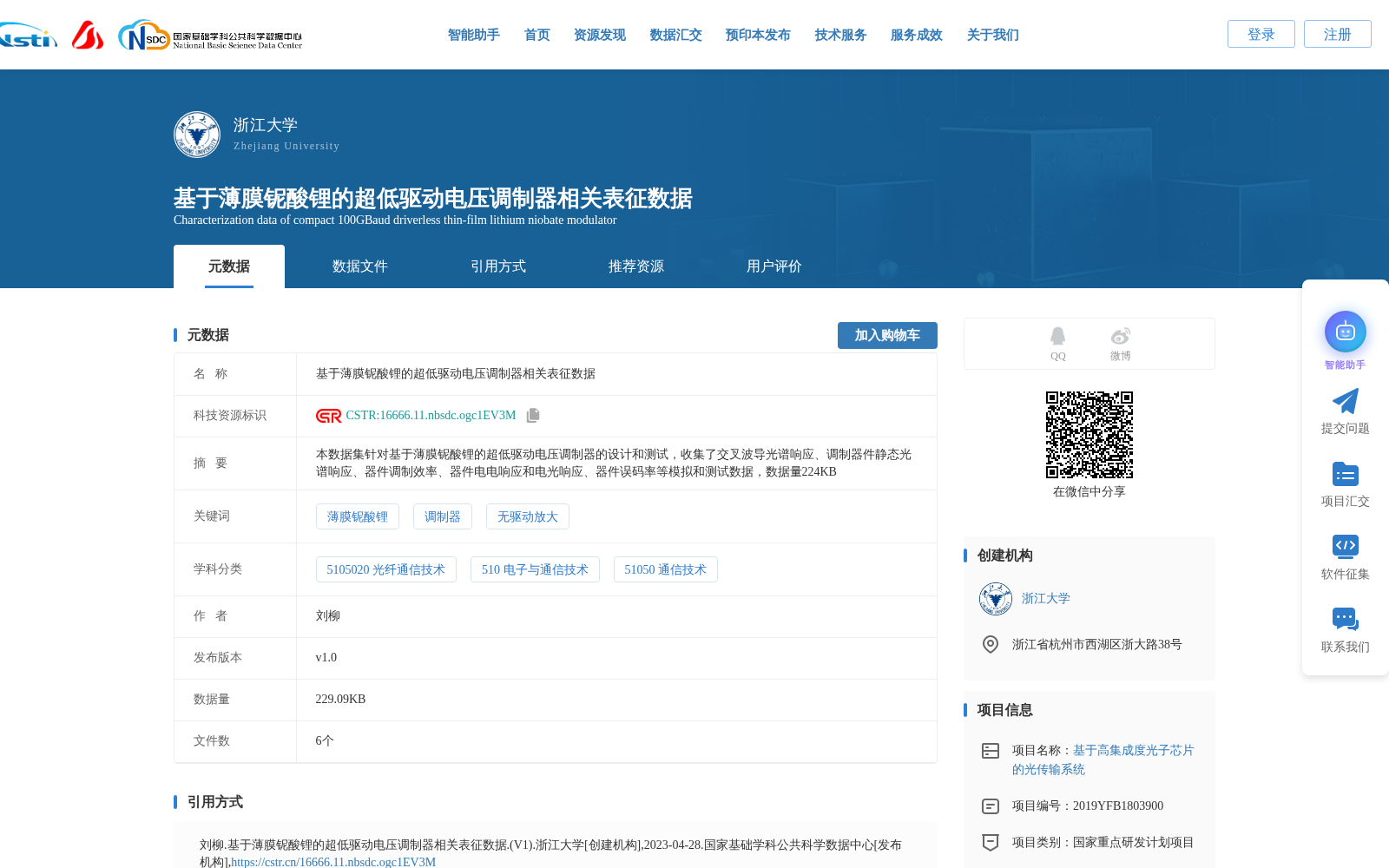Open 浙江大学 link under 创建机构
Viewport: 1389px width, 868px height.
tap(1046, 599)
